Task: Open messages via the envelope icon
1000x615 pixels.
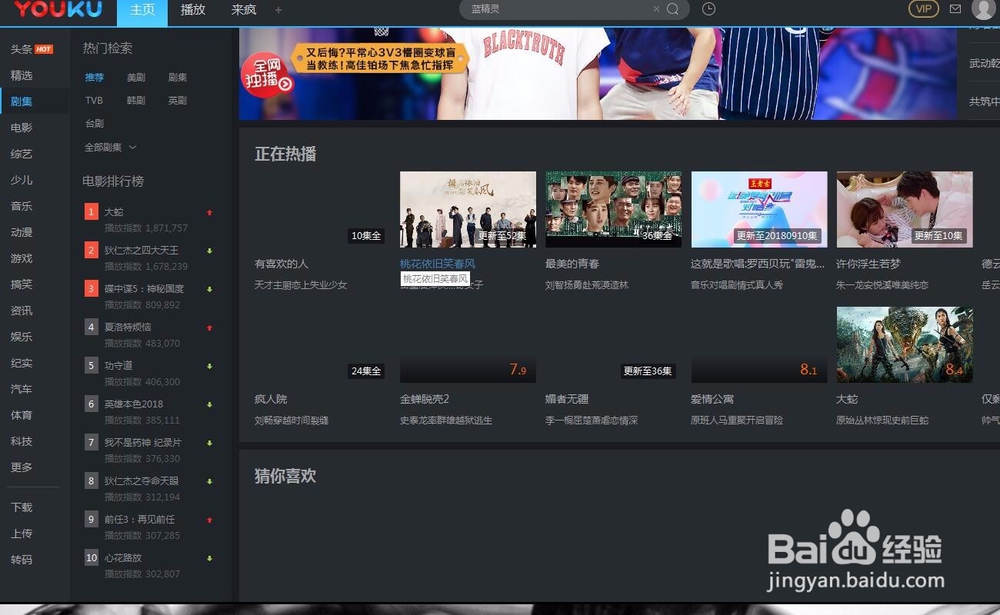Action: point(954,9)
